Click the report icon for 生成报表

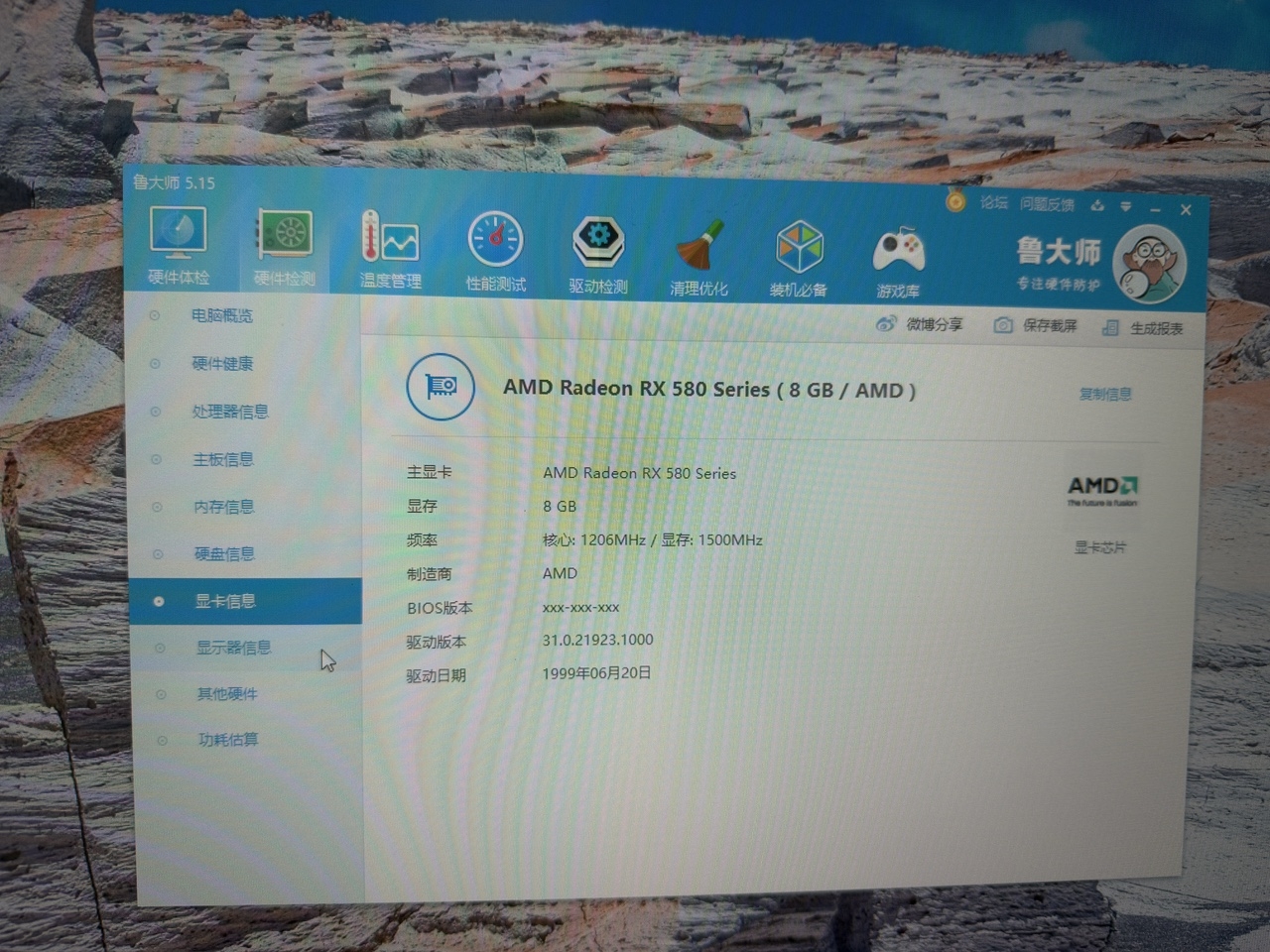tap(1110, 327)
